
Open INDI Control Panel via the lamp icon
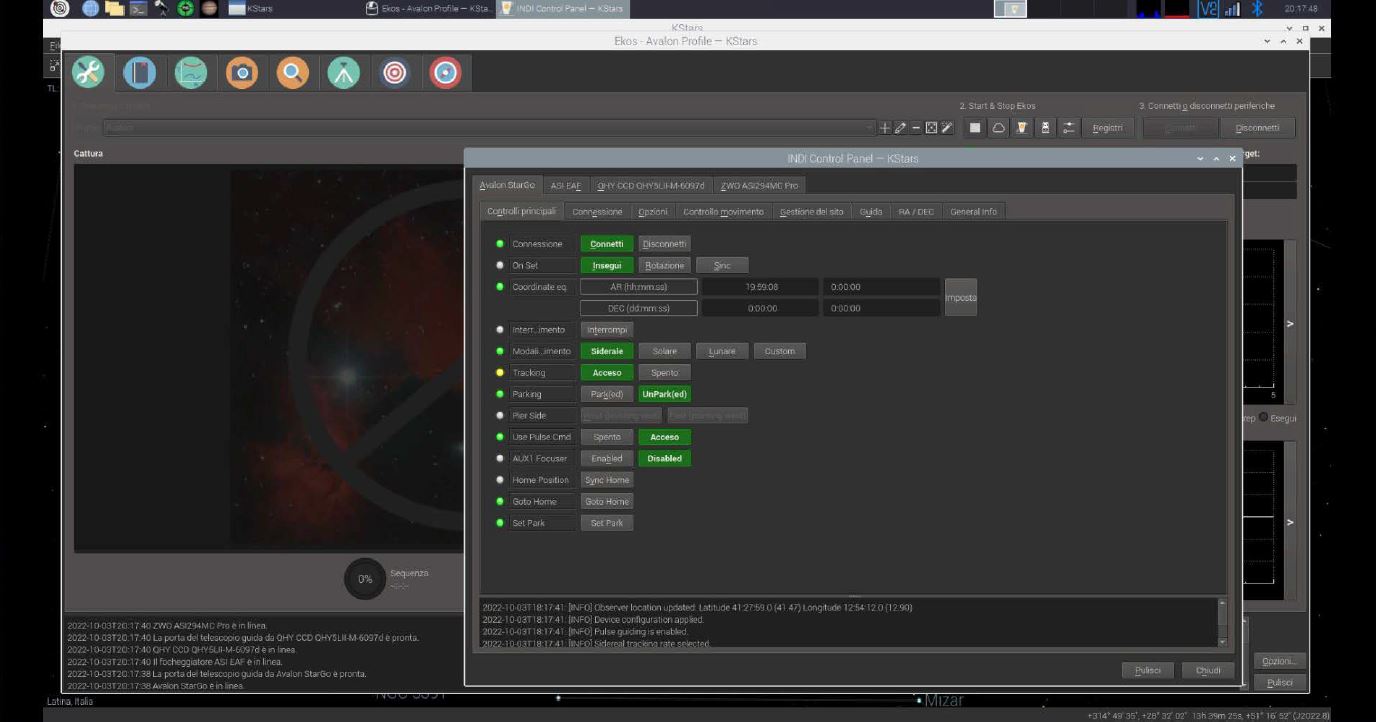click(1023, 128)
